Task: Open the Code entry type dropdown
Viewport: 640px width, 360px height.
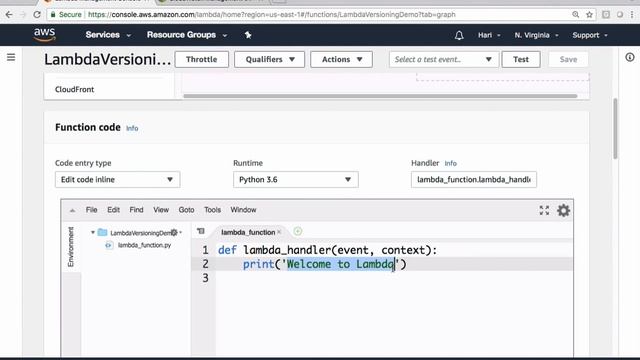Action: (x=118, y=180)
